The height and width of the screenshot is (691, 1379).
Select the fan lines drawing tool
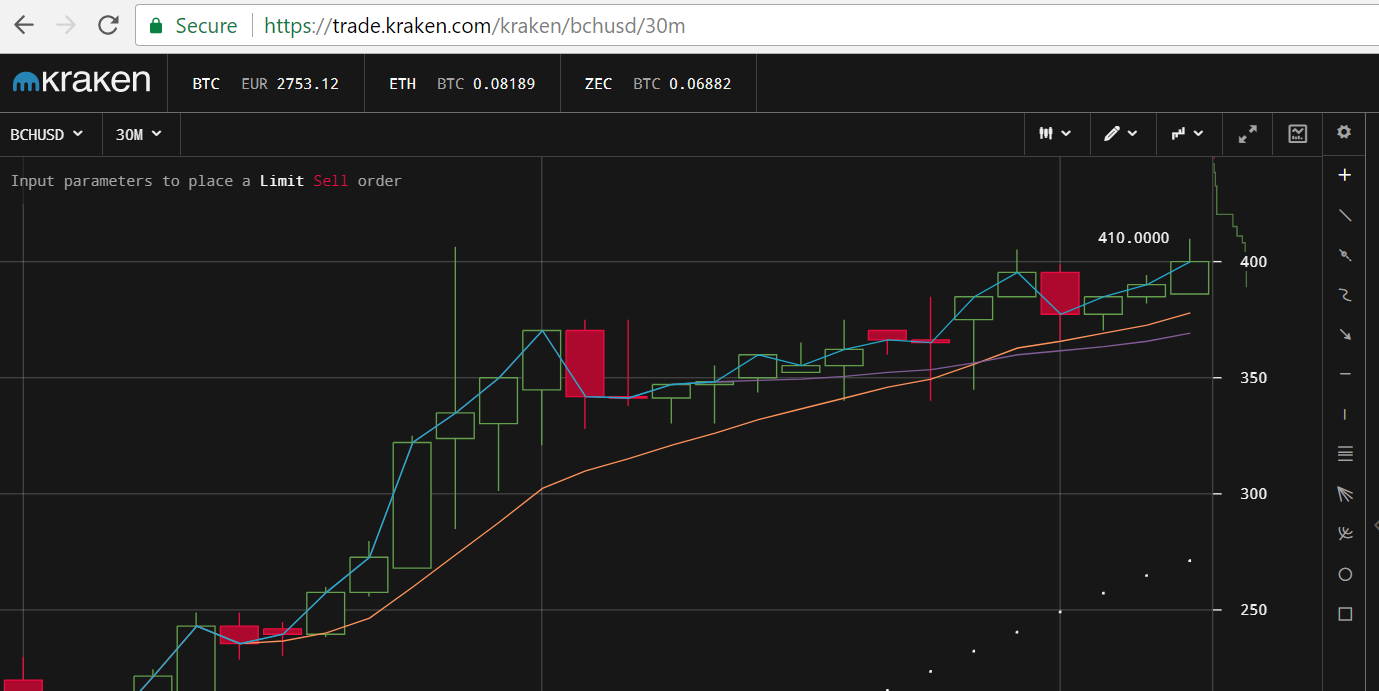(1345, 494)
